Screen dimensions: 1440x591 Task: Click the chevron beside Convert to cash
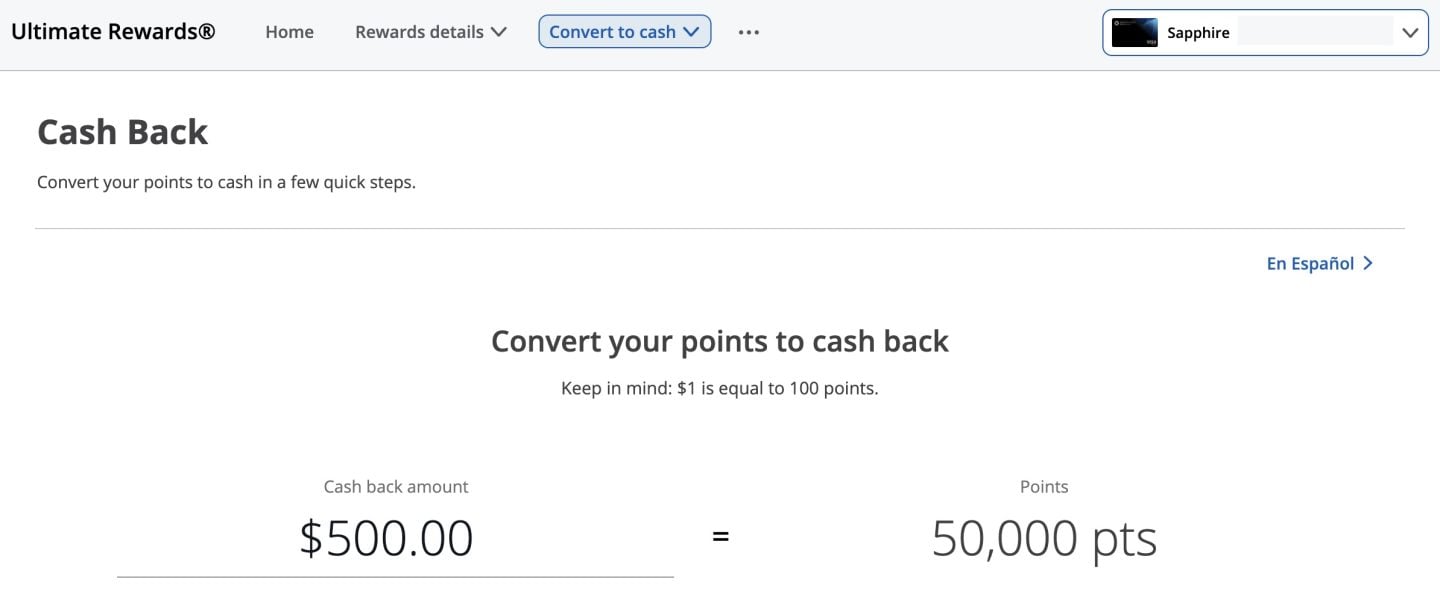click(x=691, y=32)
